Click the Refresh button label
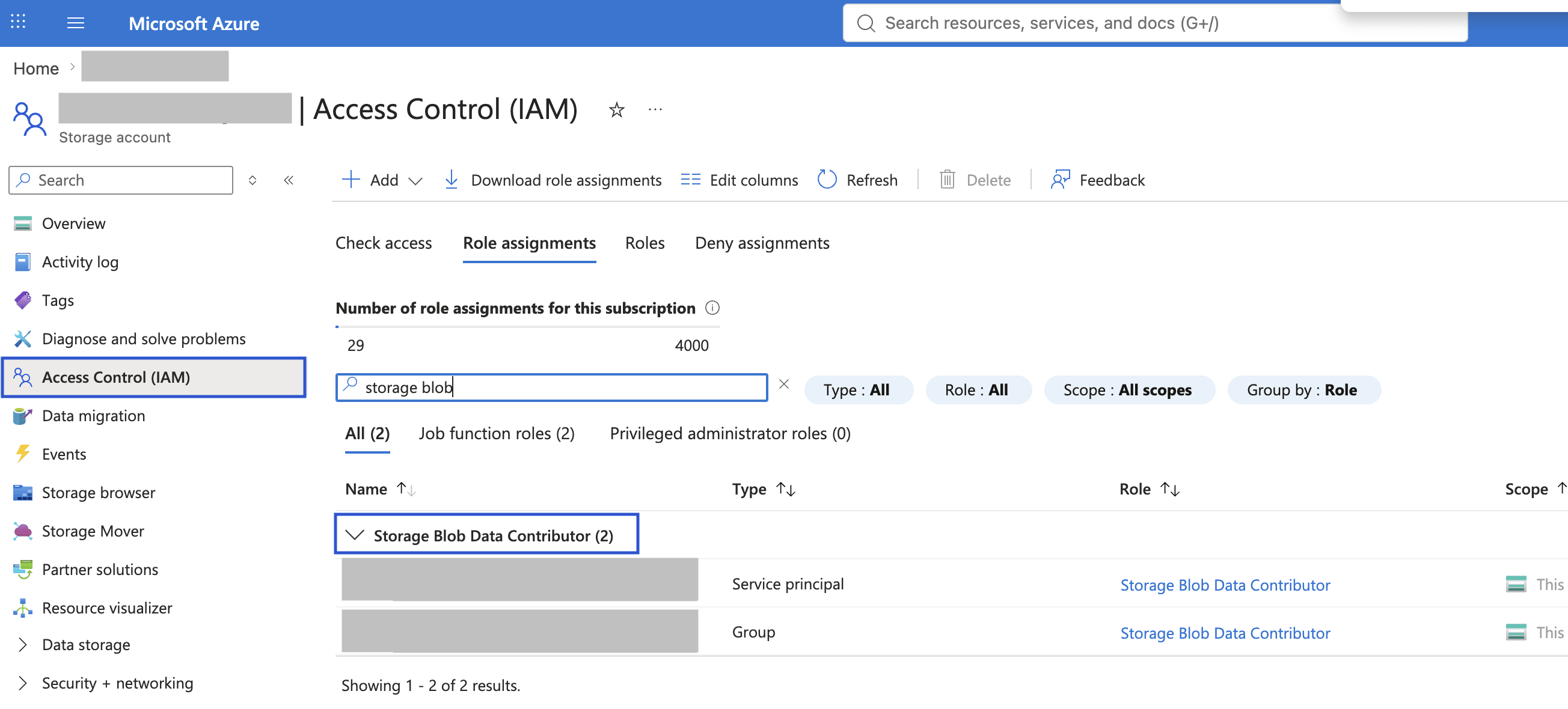This screenshot has height=709, width=1568. [872, 180]
